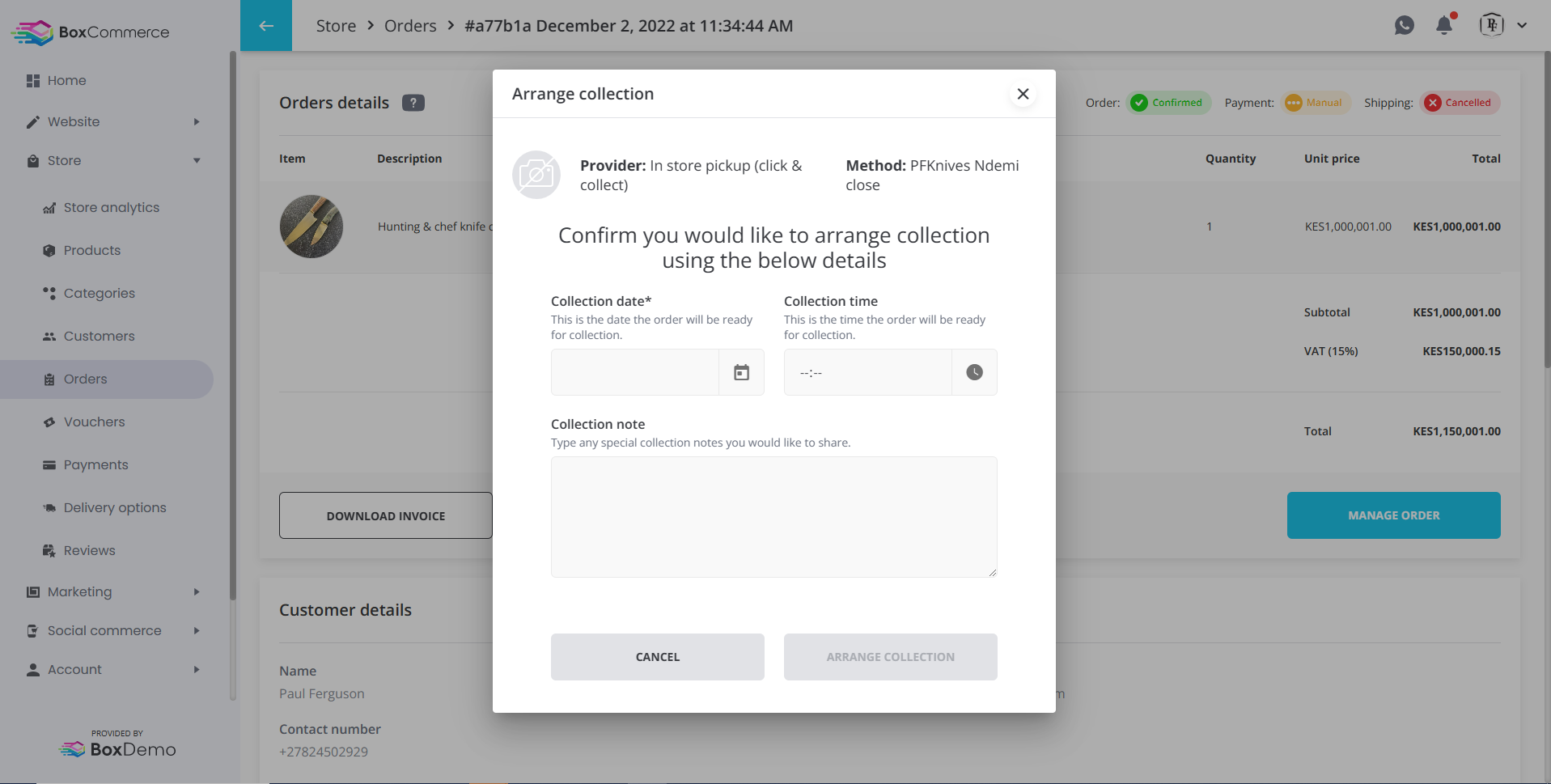This screenshot has width=1551, height=784.
Task: Click the Manual payment status badge
Action: pyautogui.click(x=1315, y=103)
